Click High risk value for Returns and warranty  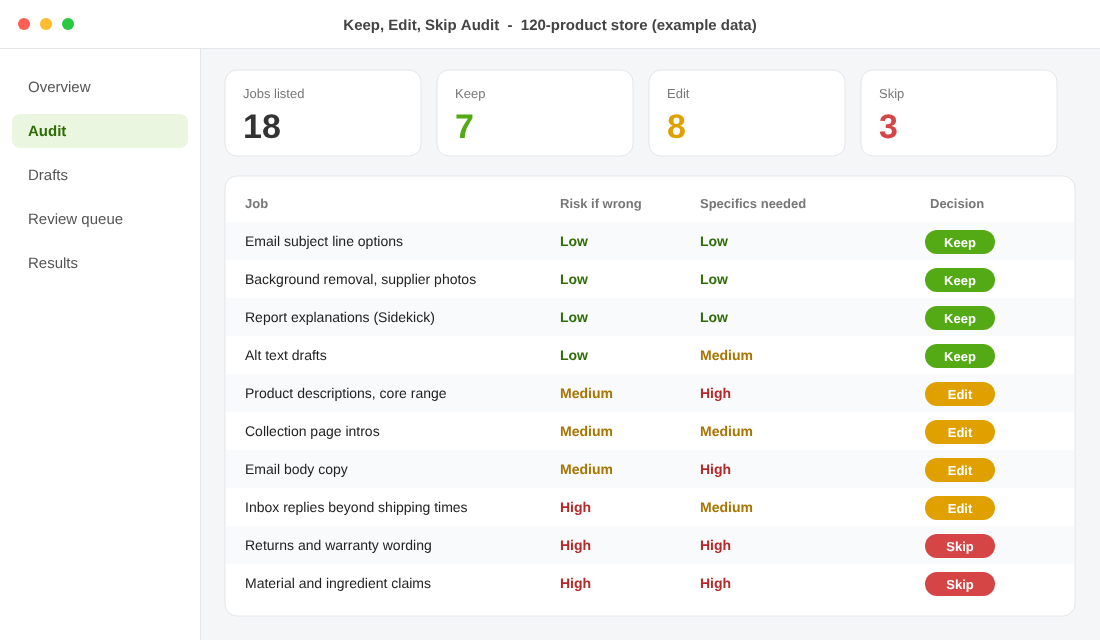click(575, 545)
